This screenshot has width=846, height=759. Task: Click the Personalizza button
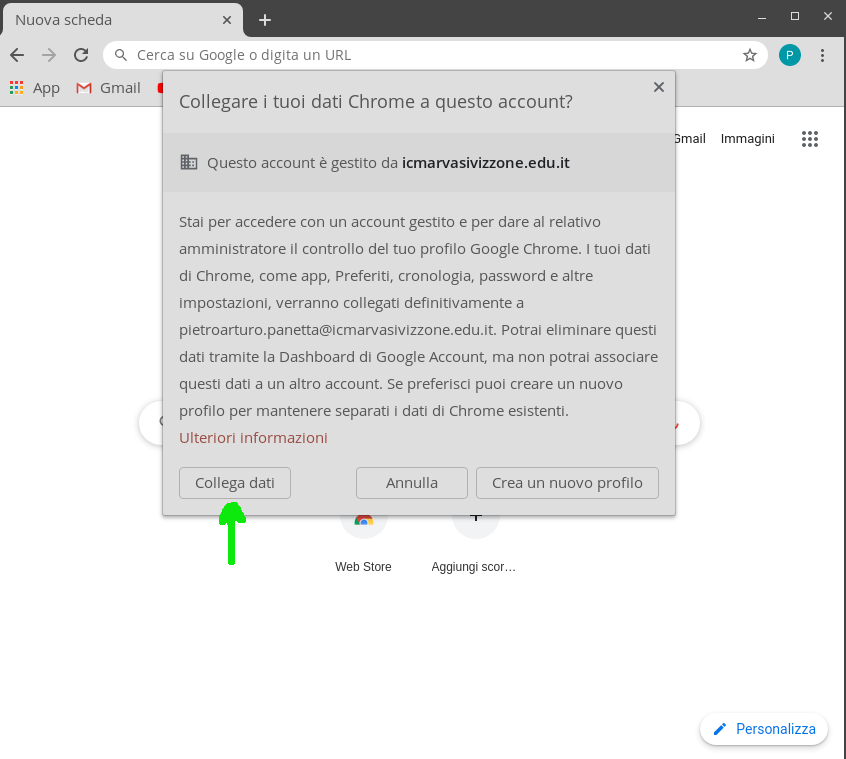(764, 729)
